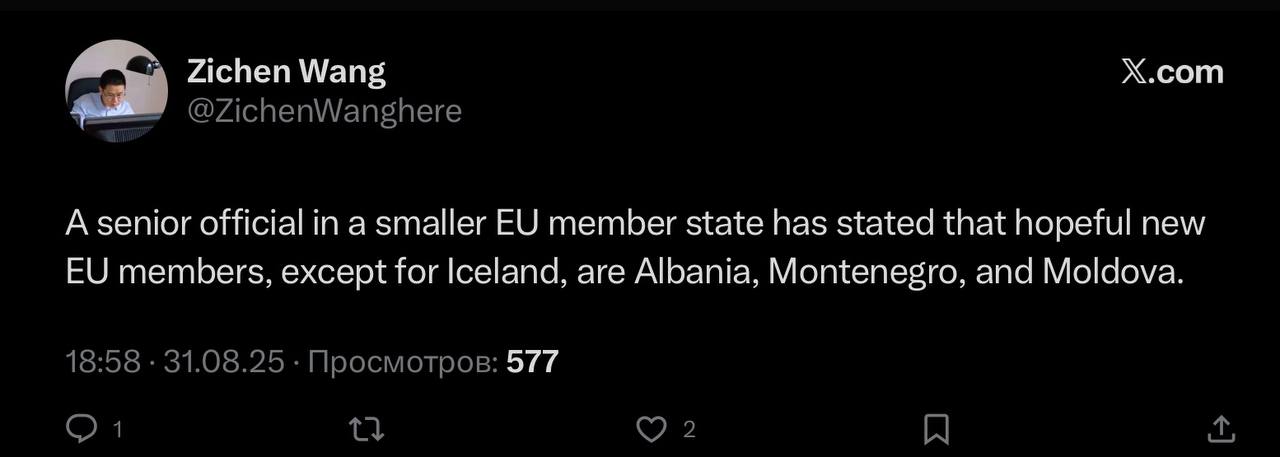Click the 31.08.25 post date
1280x457 pixels.
pyautogui.click(x=223, y=361)
